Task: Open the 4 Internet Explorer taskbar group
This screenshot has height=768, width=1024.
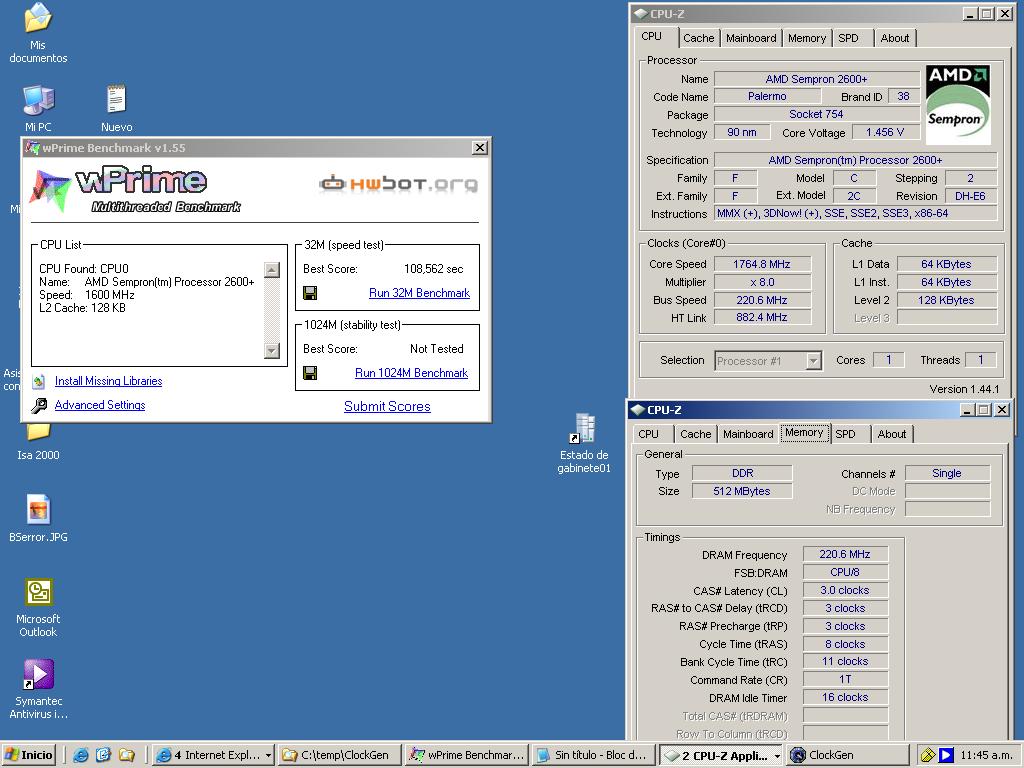Action: pos(214,755)
